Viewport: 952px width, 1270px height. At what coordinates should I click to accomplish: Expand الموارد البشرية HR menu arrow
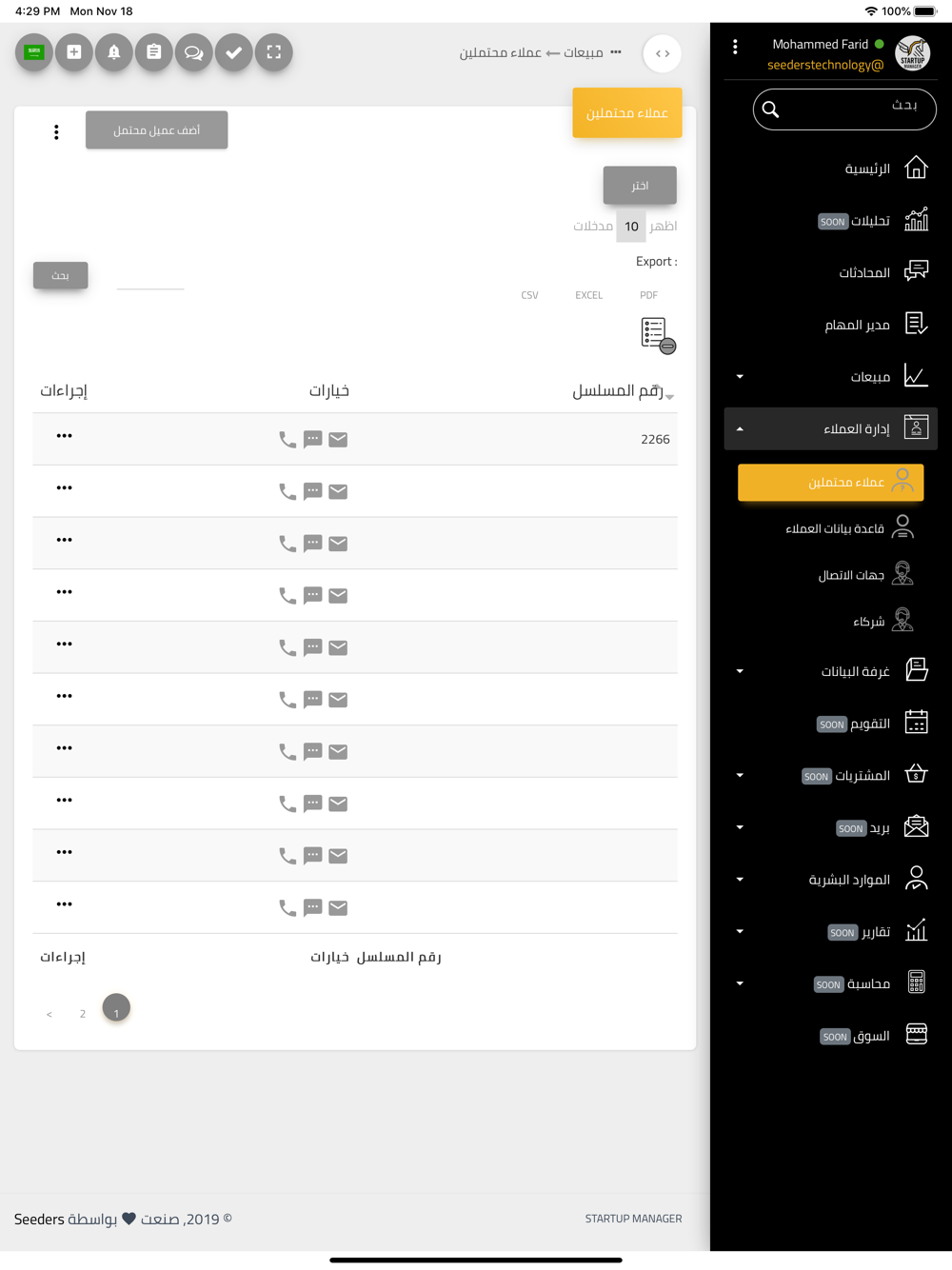point(740,880)
